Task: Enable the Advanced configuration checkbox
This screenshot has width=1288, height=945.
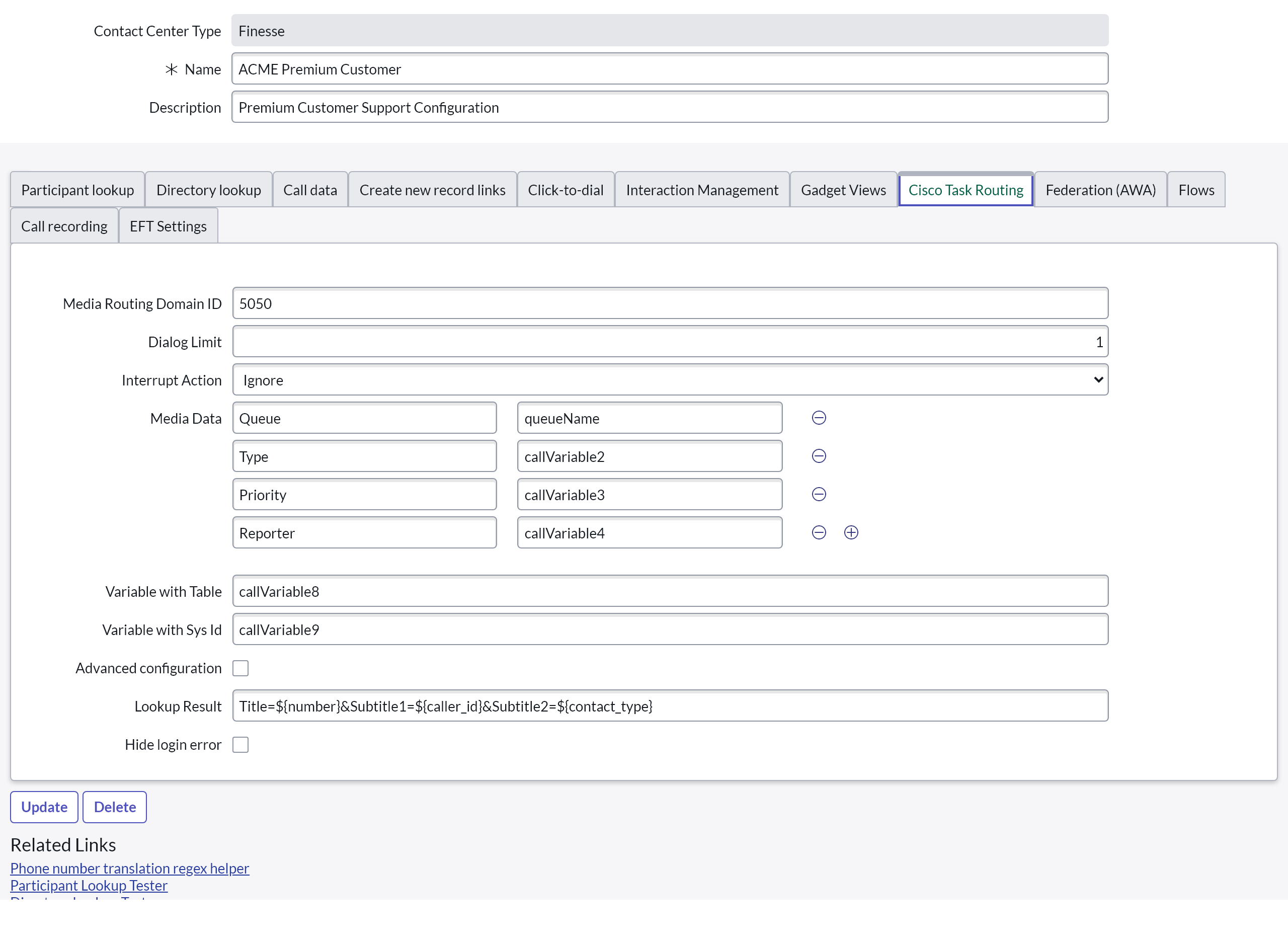Action: [240, 668]
